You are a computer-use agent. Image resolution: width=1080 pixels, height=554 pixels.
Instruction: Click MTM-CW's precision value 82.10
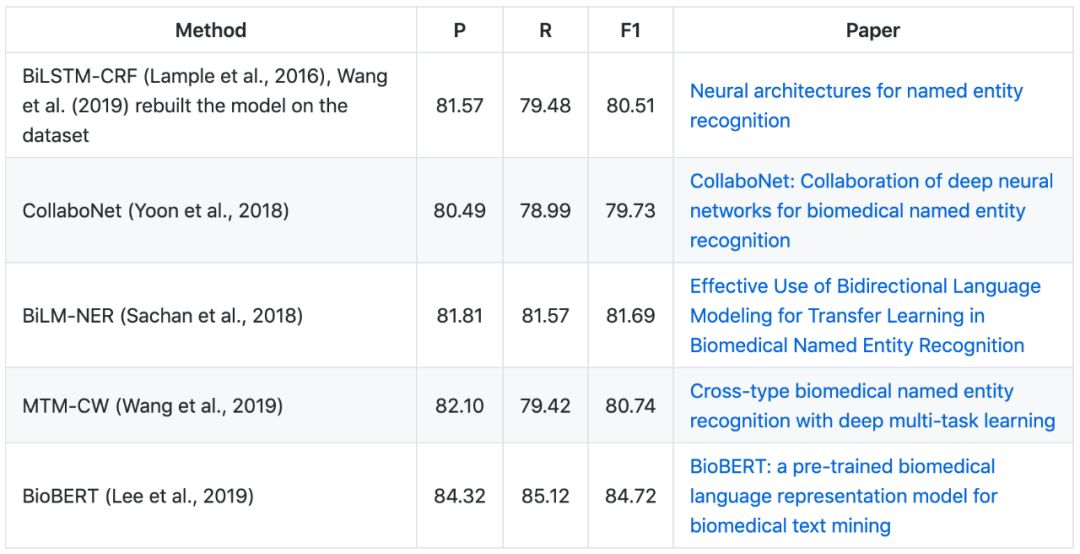pyautogui.click(x=459, y=406)
